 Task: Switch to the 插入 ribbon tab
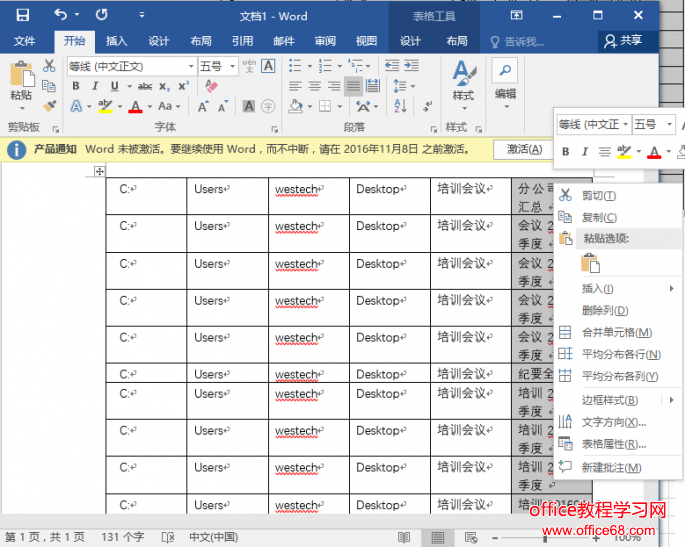pyautogui.click(x=117, y=41)
